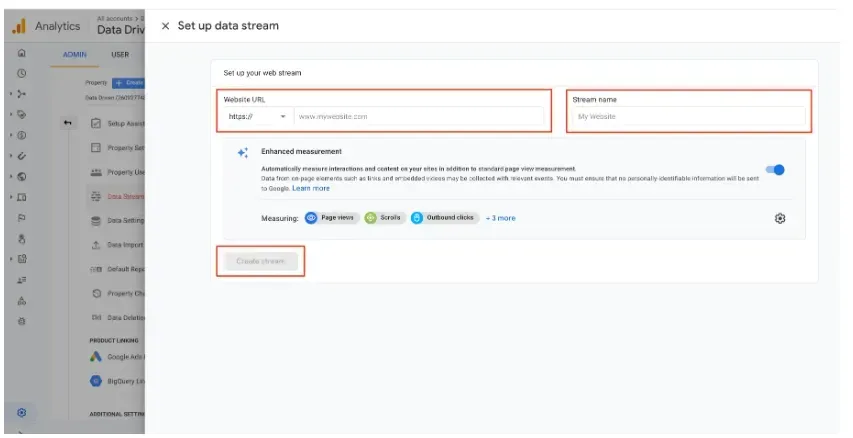Open Data Settings in admin list
This screenshot has height=438, width=853.
(117, 220)
